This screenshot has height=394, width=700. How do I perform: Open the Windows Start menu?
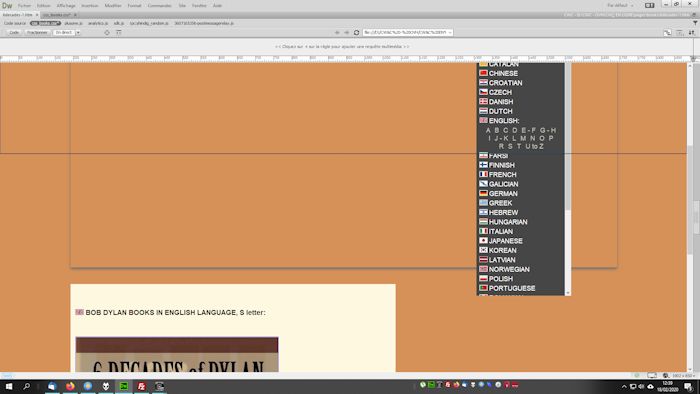click(8, 386)
